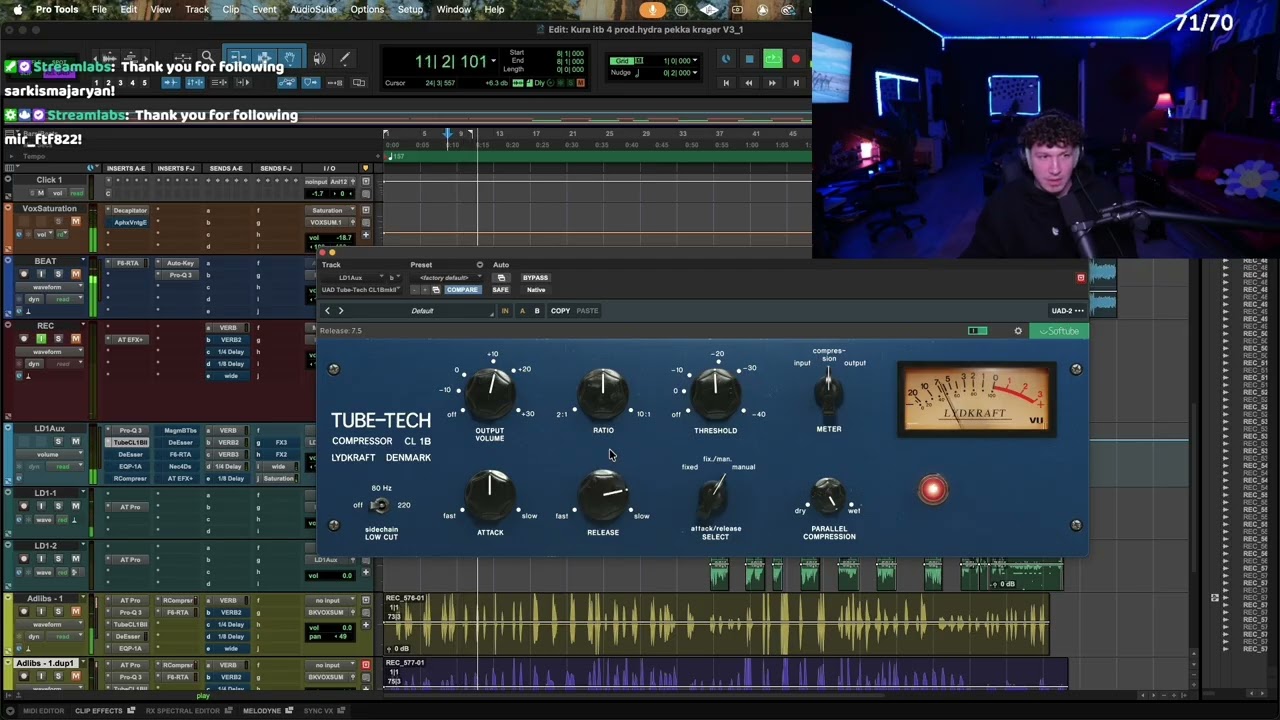
Task: Click the RELEASE knob
Action: tap(603, 494)
